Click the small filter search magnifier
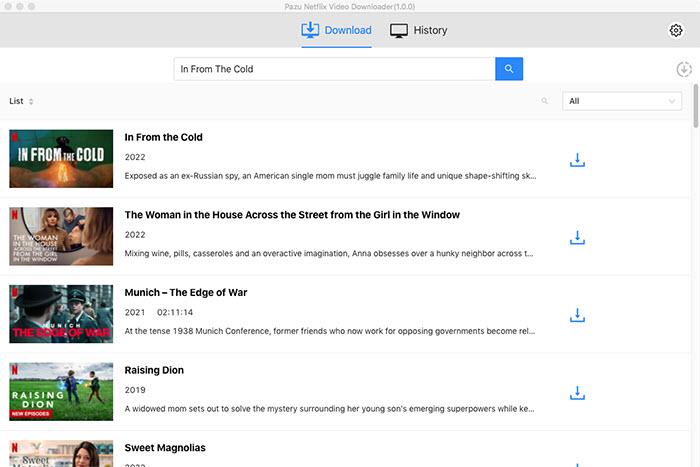The height and width of the screenshot is (467, 700). click(x=545, y=101)
